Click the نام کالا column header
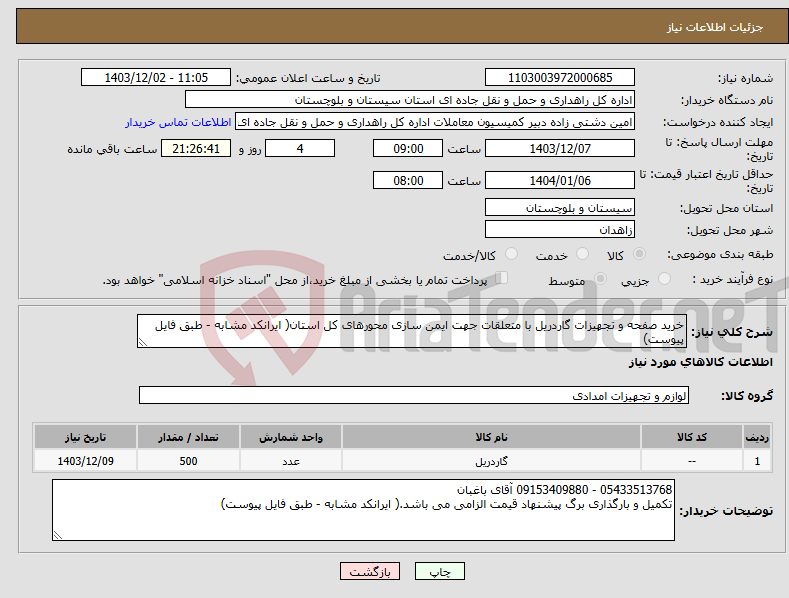 tap(491, 437)
